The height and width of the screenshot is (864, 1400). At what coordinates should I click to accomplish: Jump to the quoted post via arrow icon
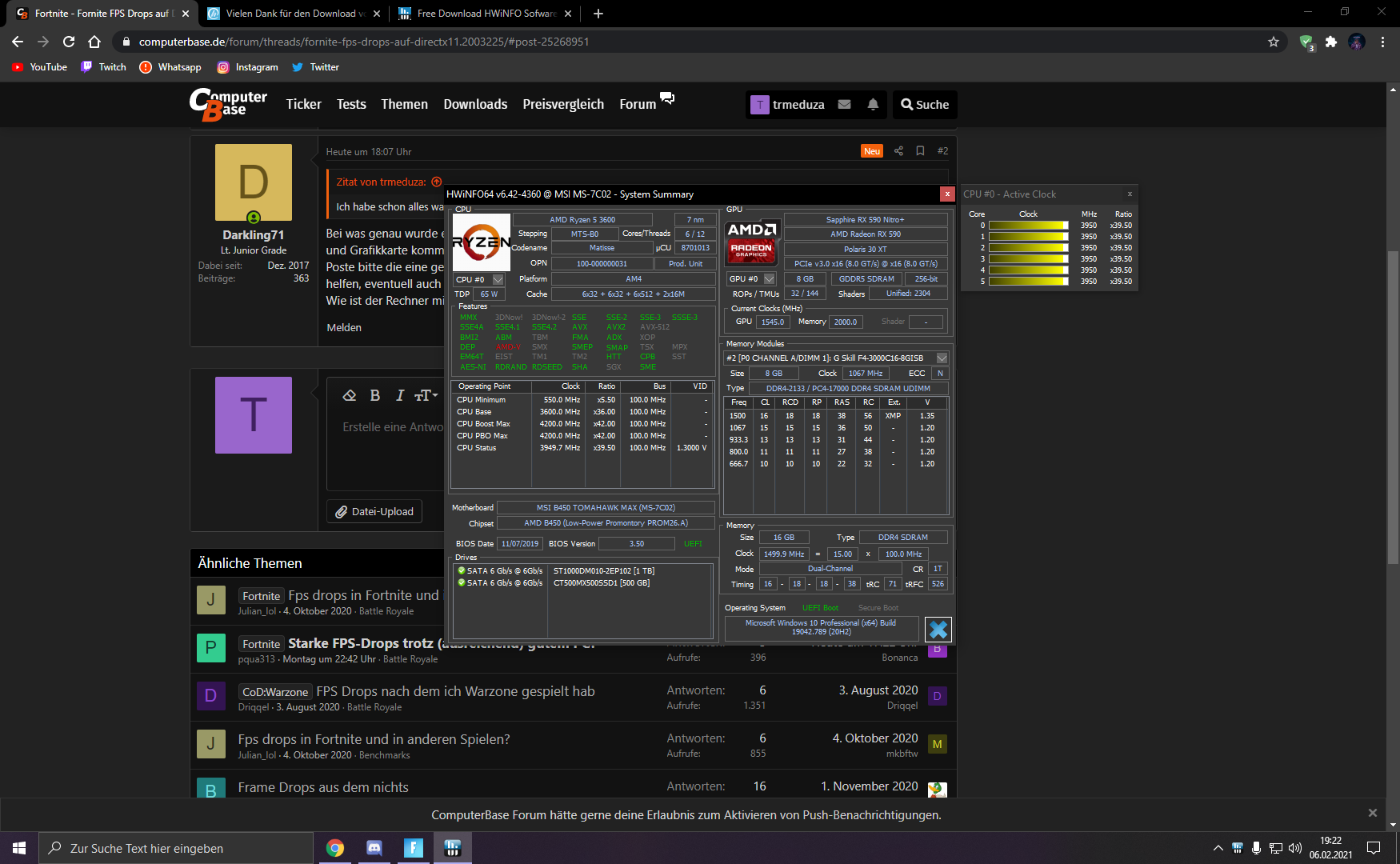pyautogui.click(x=437, y=182)
